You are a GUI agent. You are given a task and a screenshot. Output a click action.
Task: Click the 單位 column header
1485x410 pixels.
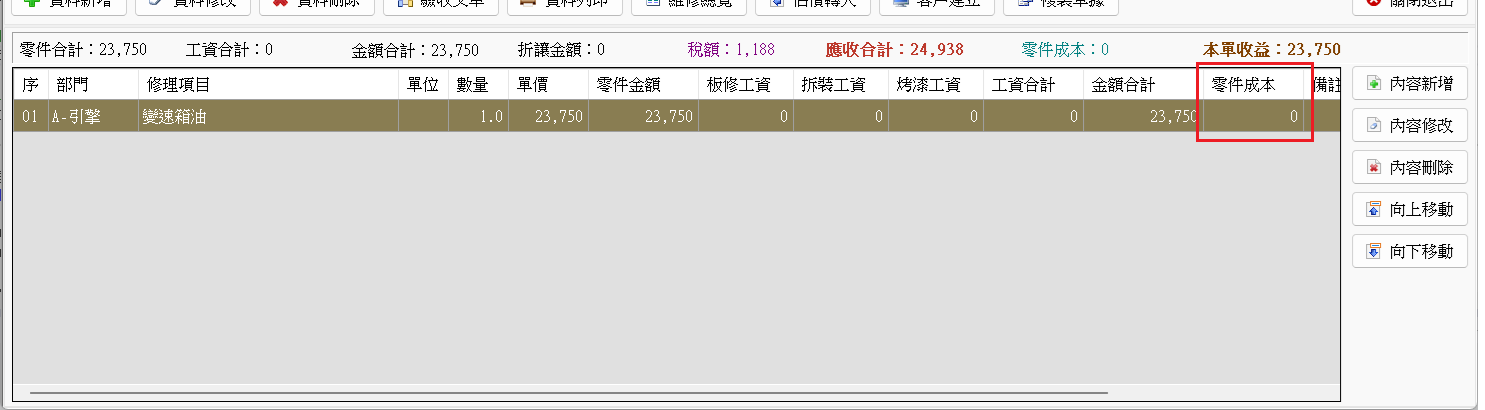[423, 85]
